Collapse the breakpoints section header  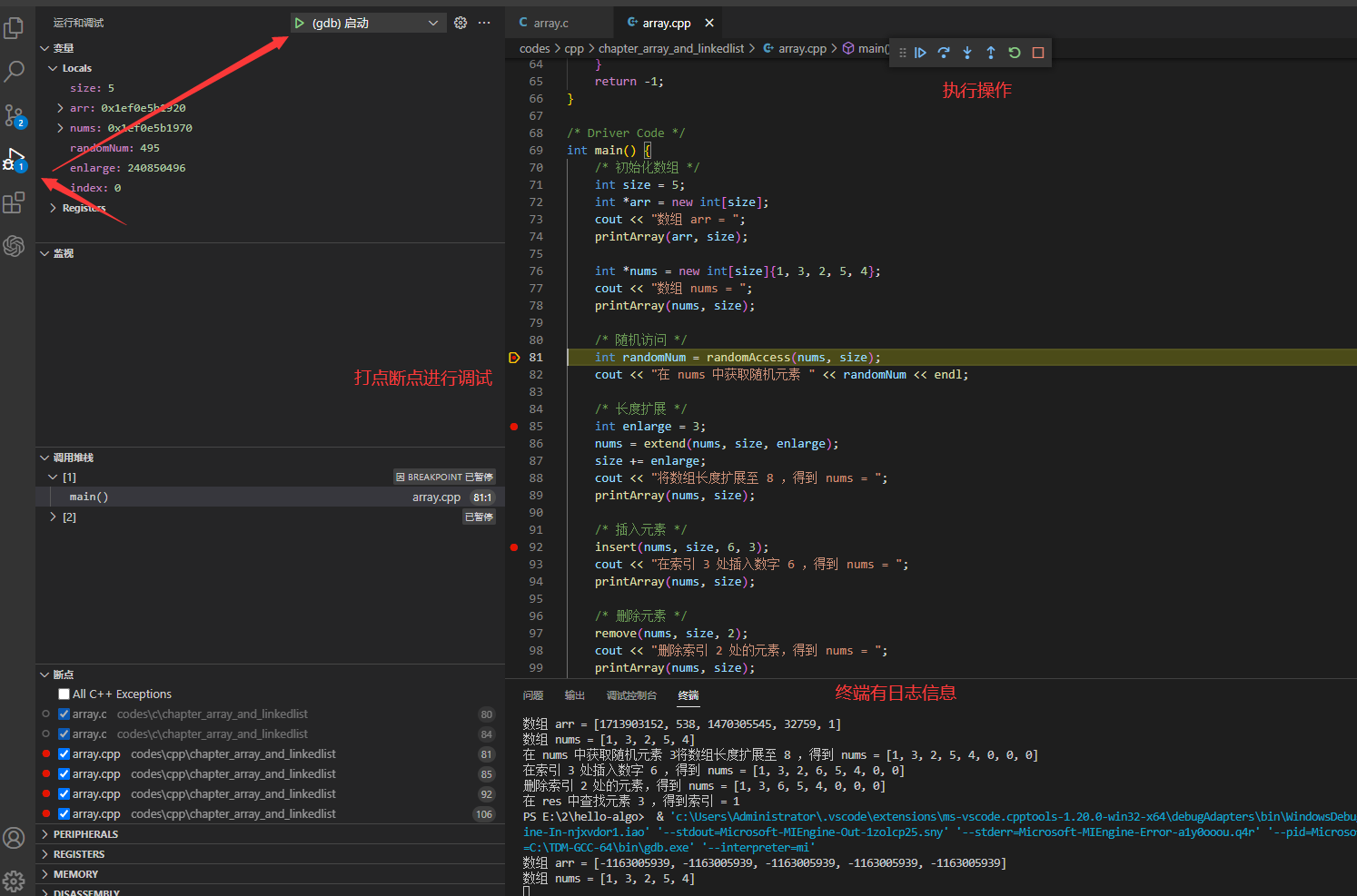pos(270,674)
